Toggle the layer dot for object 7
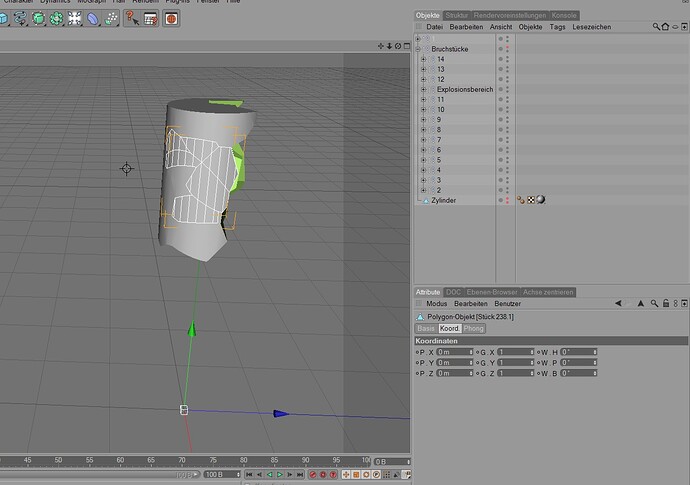The image size is (690, 485). pos(500,140)
